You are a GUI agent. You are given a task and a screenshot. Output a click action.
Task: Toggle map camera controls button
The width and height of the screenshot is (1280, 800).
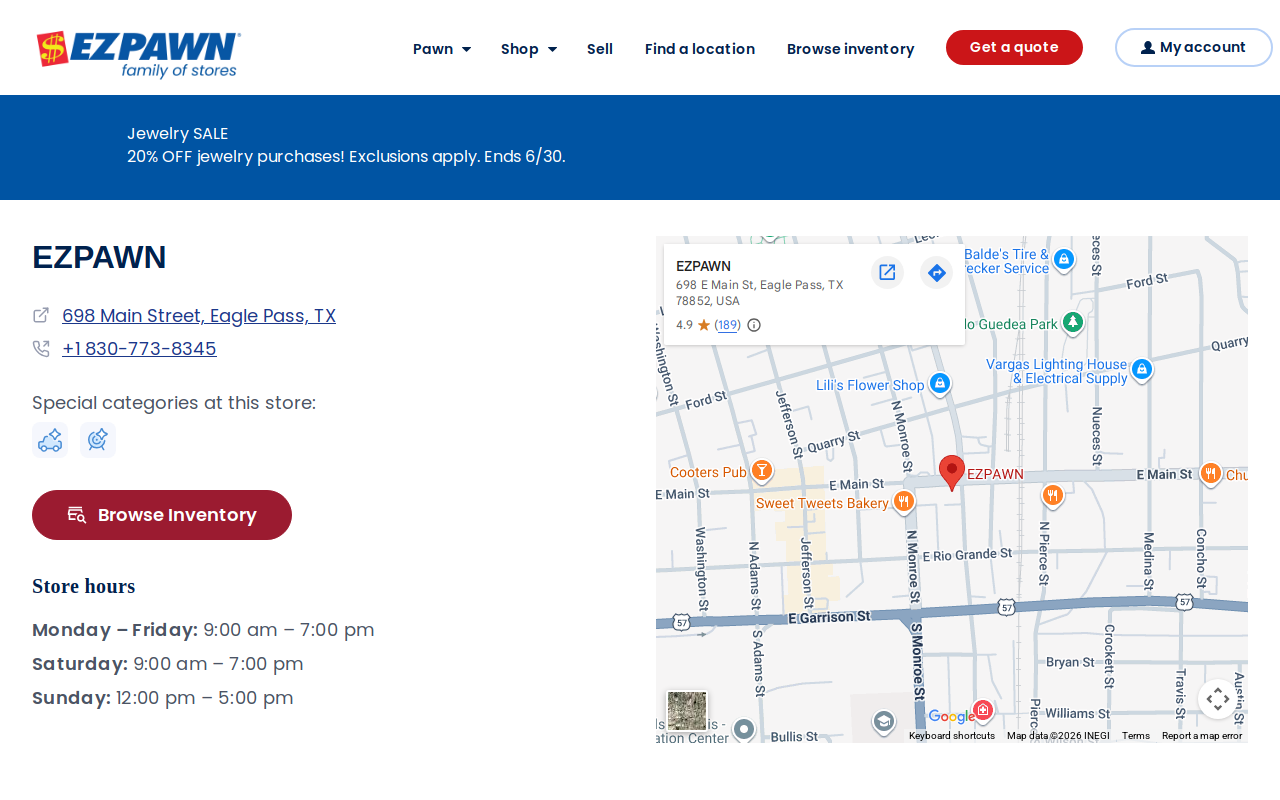(x=1218, y=699)
